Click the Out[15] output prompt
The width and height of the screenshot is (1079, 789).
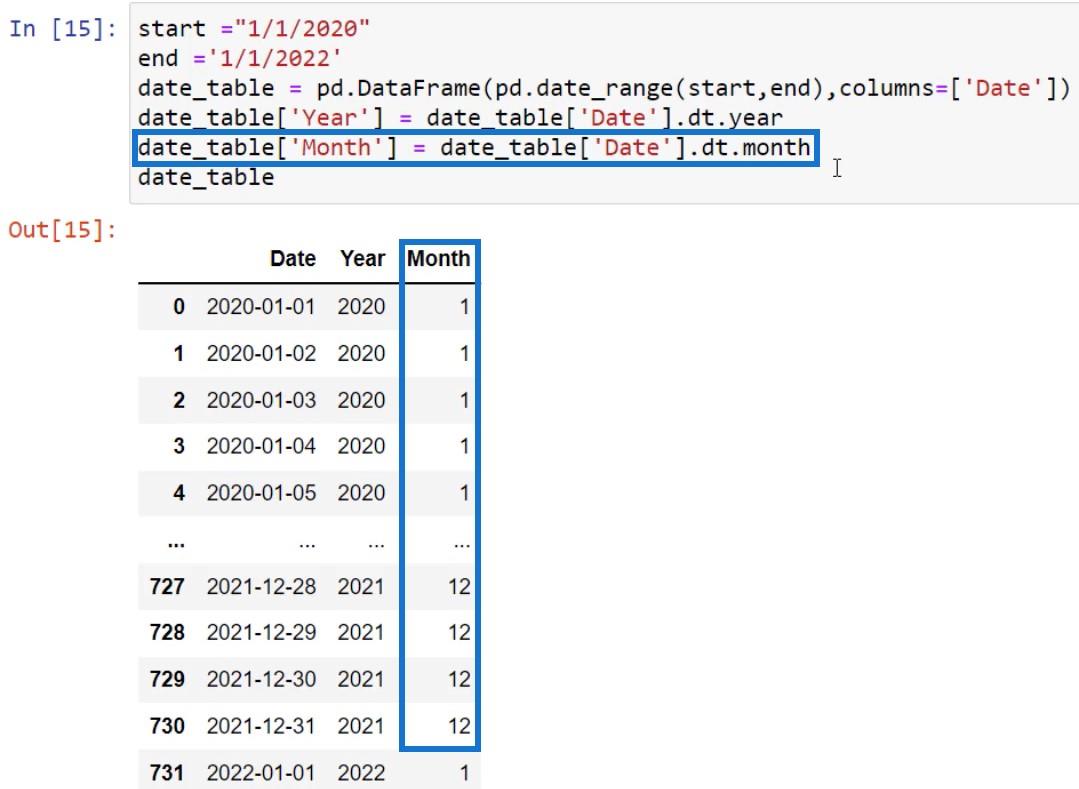[x=63, y=230]
